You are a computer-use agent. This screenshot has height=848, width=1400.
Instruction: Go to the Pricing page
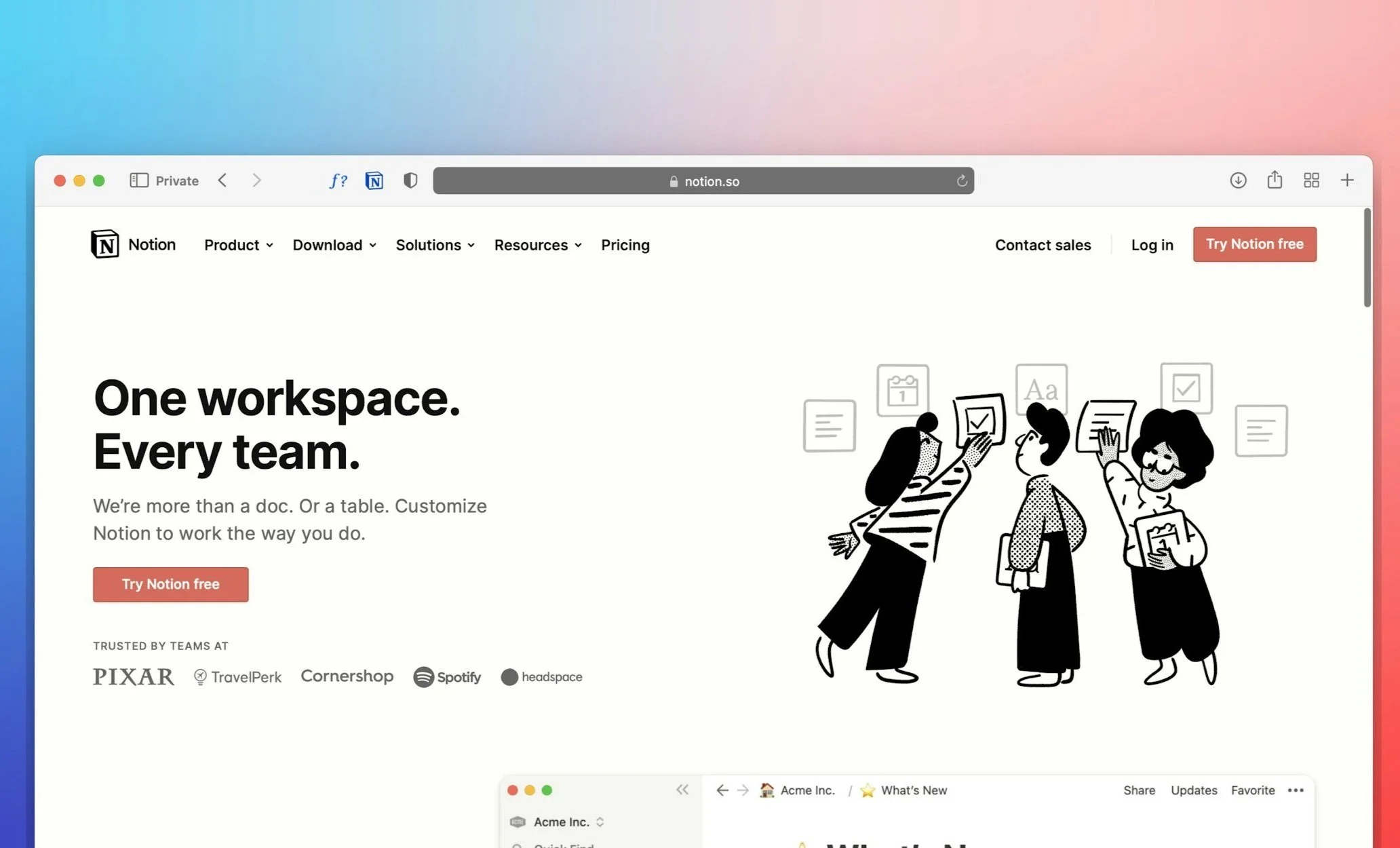[x=625, y=245]
